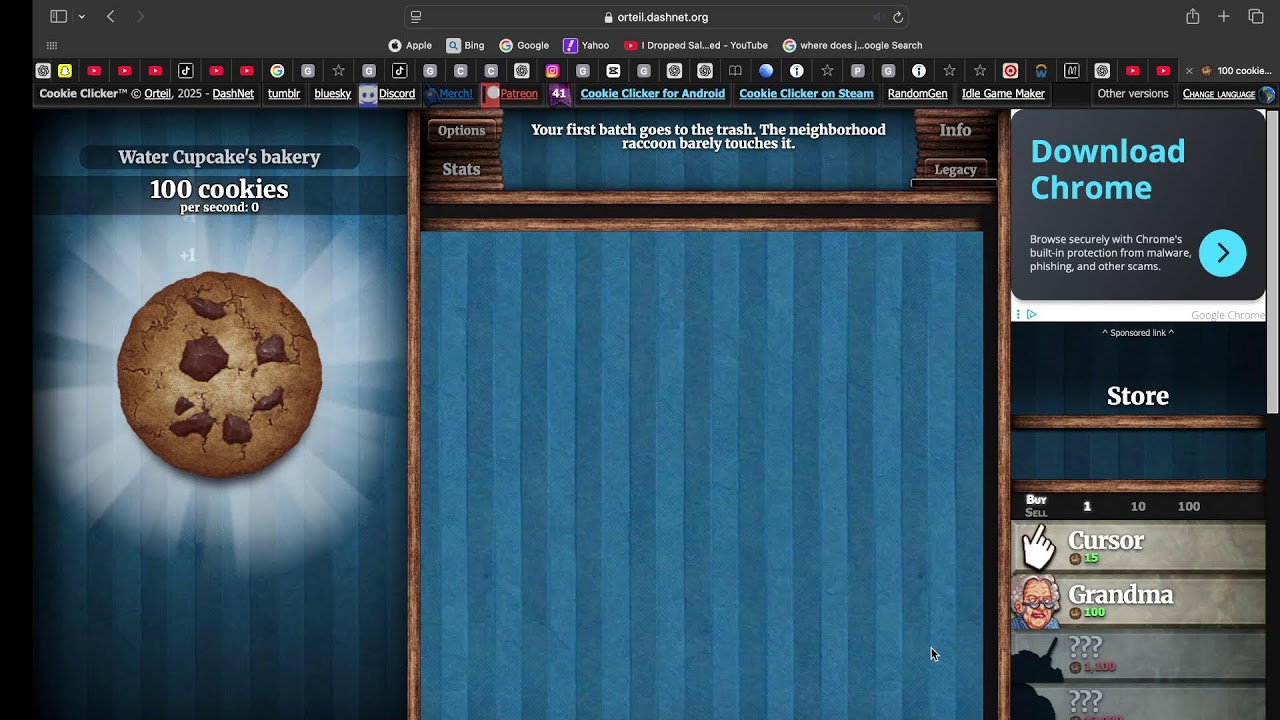
Task: Open a new tab with plus icon
Action: [1223, 17]
